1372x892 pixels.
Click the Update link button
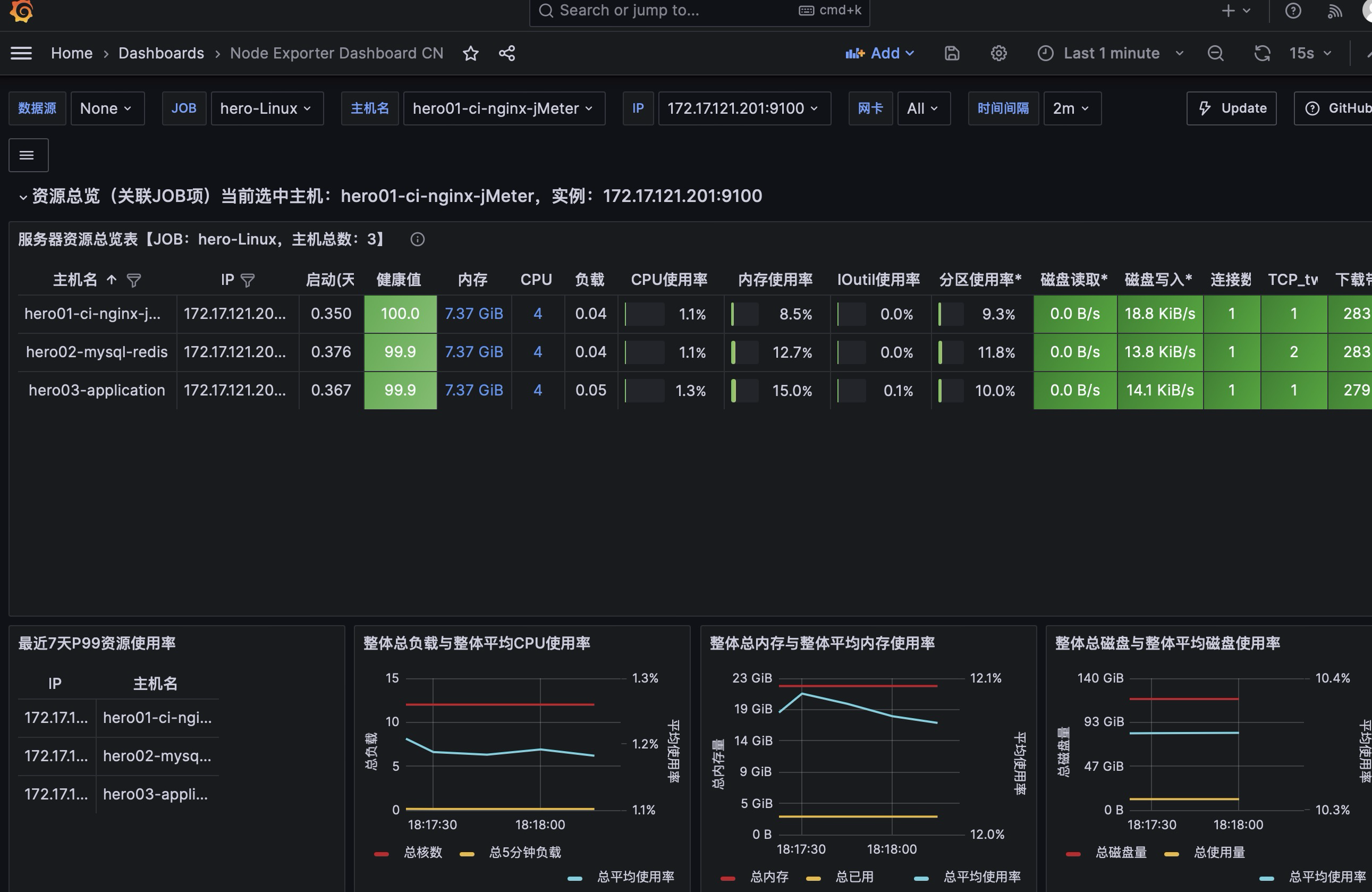[x=1231, y=108]
